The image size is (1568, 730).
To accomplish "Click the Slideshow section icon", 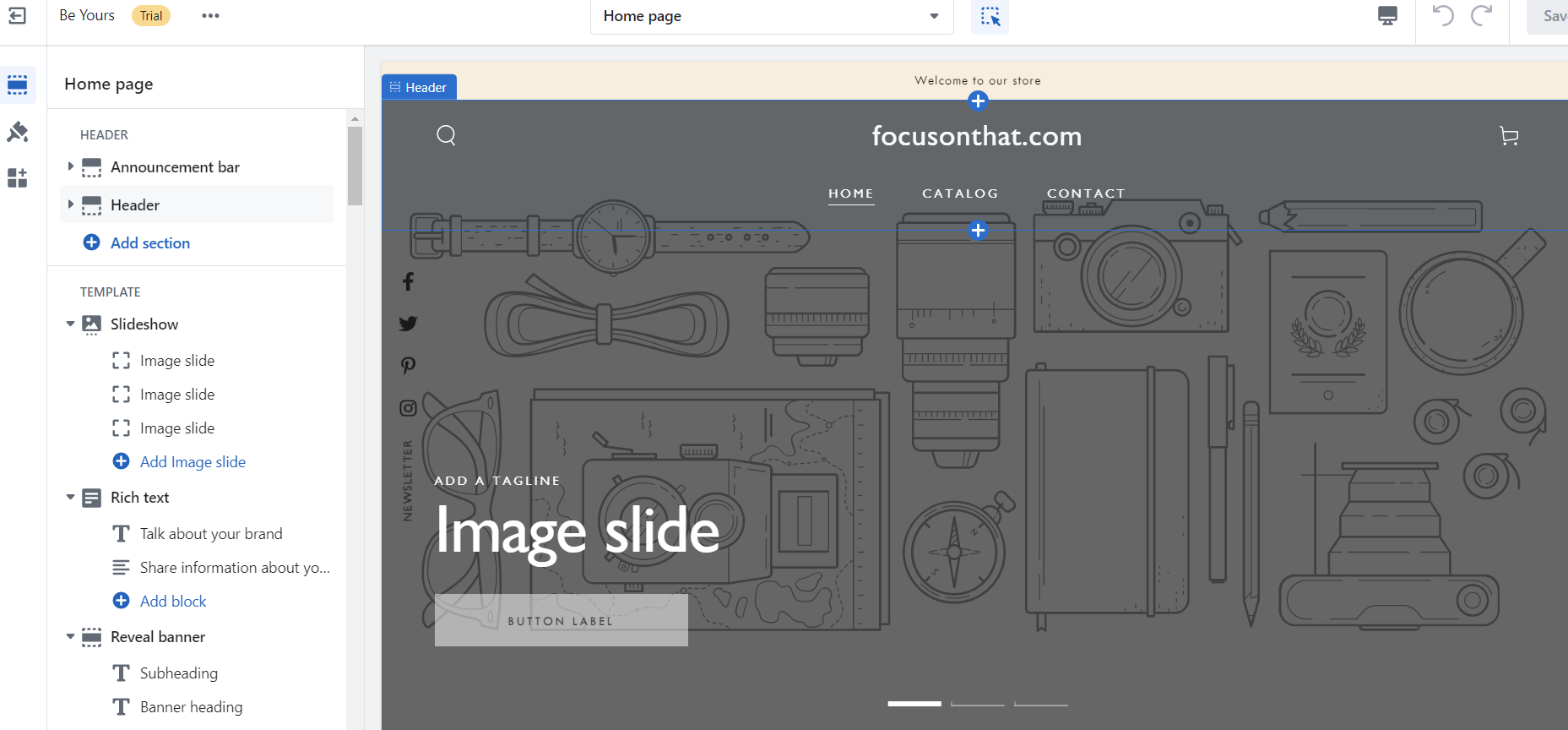I will coord(91,324).
